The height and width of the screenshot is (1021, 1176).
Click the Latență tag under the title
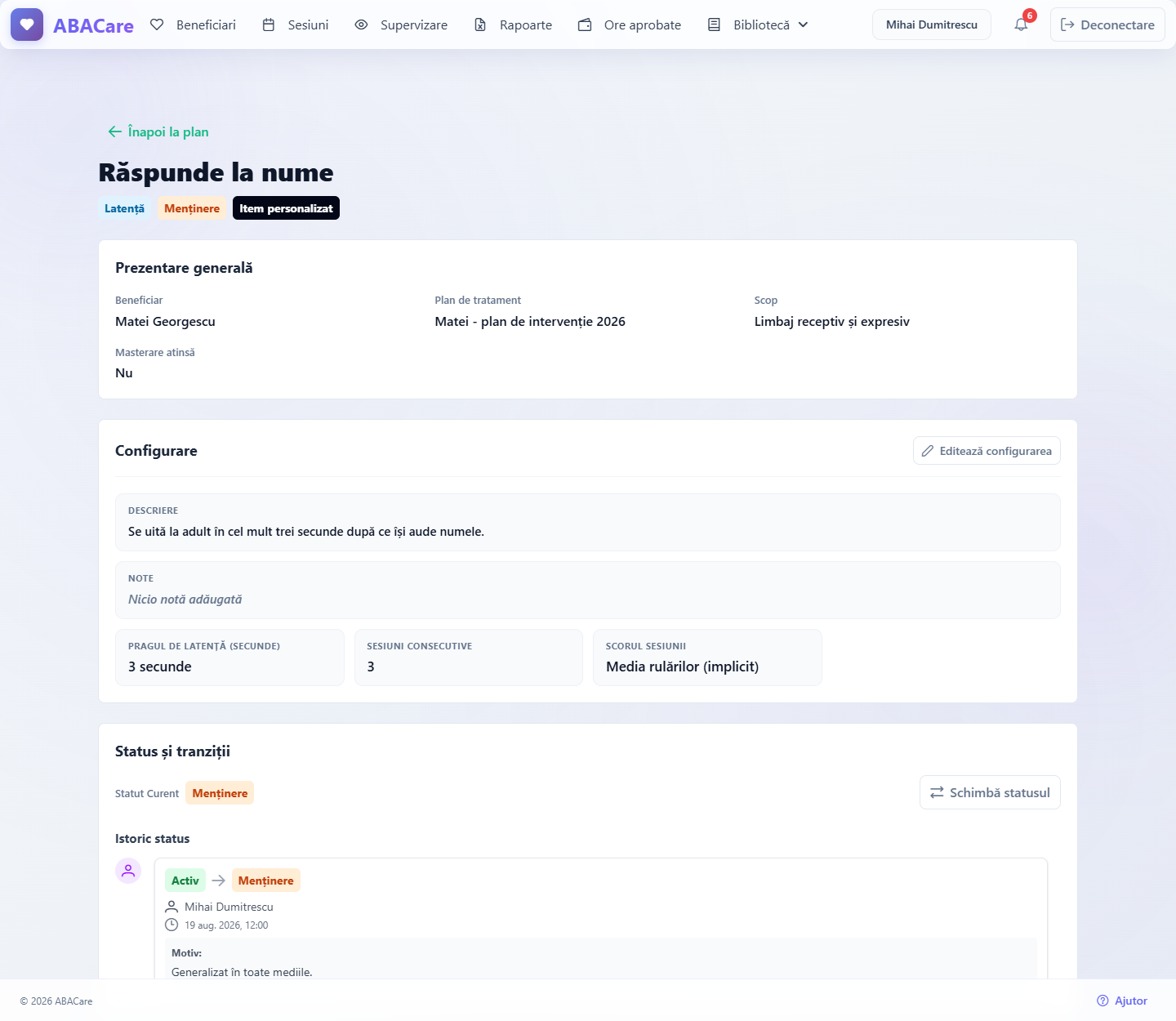click(124, 208)
